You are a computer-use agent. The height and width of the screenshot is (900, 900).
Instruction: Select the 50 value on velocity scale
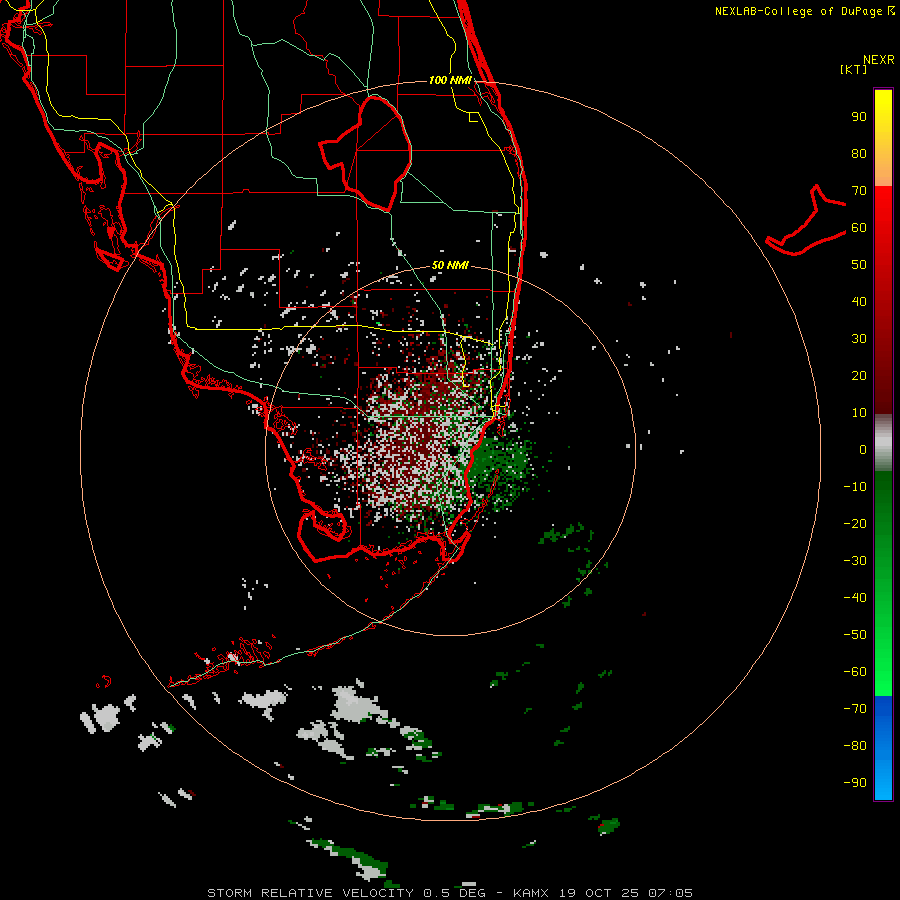[x=859, y=265]
